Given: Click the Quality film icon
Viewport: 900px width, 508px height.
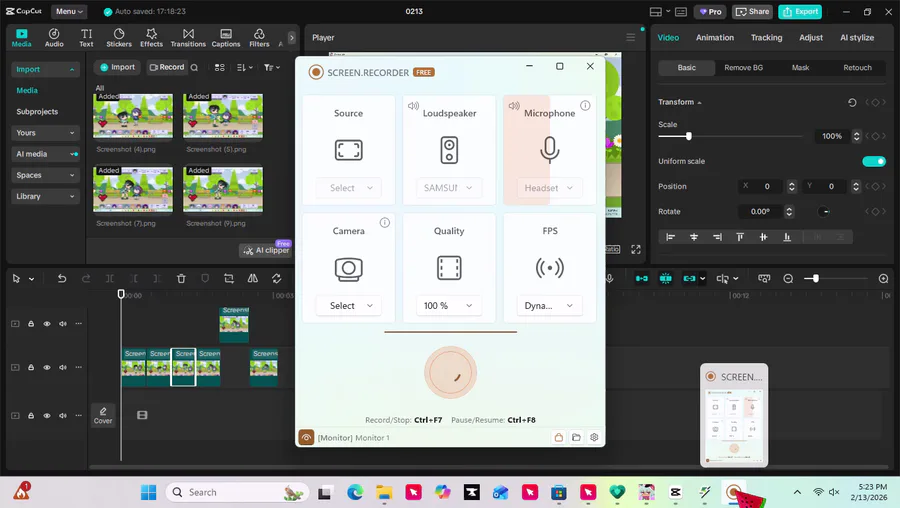Looking at the screenshot, I should coord(449,268).
